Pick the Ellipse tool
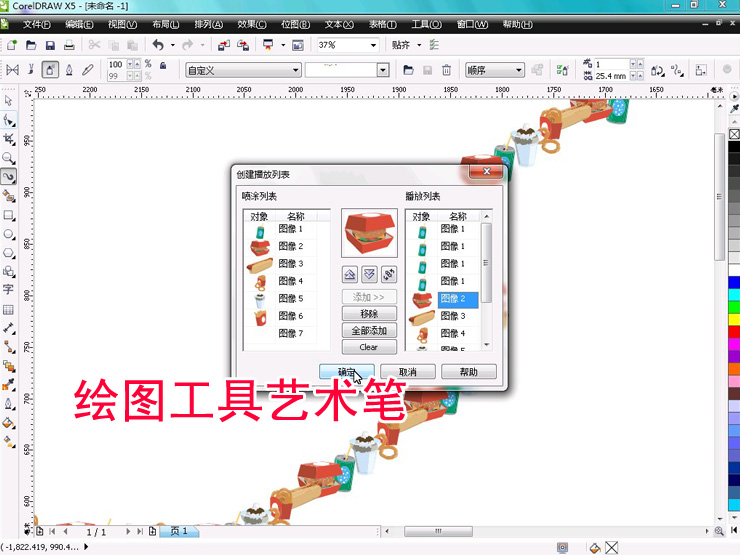 pos(9,234)
